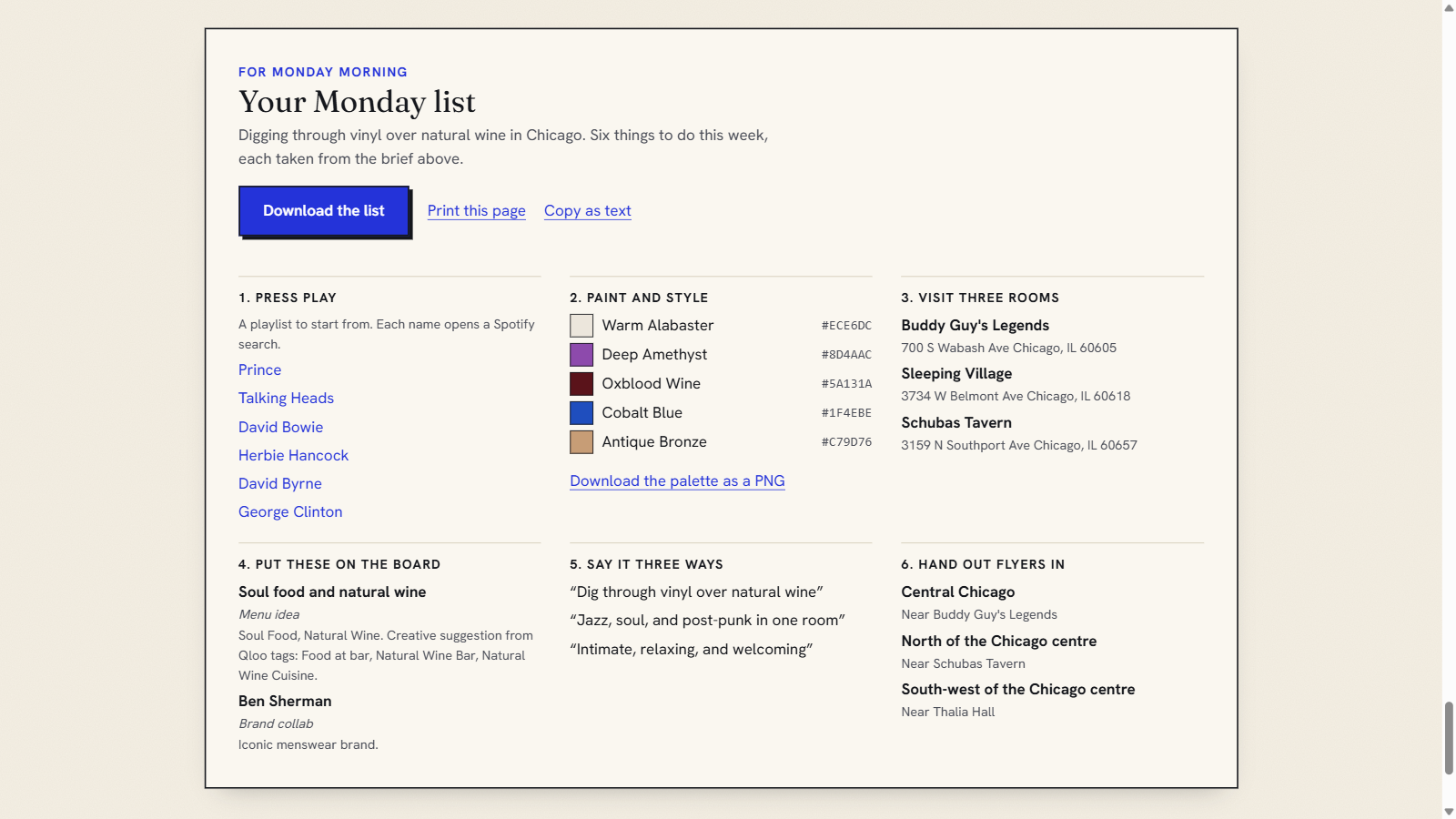
Task: Click the scrollbar down arrow
Action: 1449,812
